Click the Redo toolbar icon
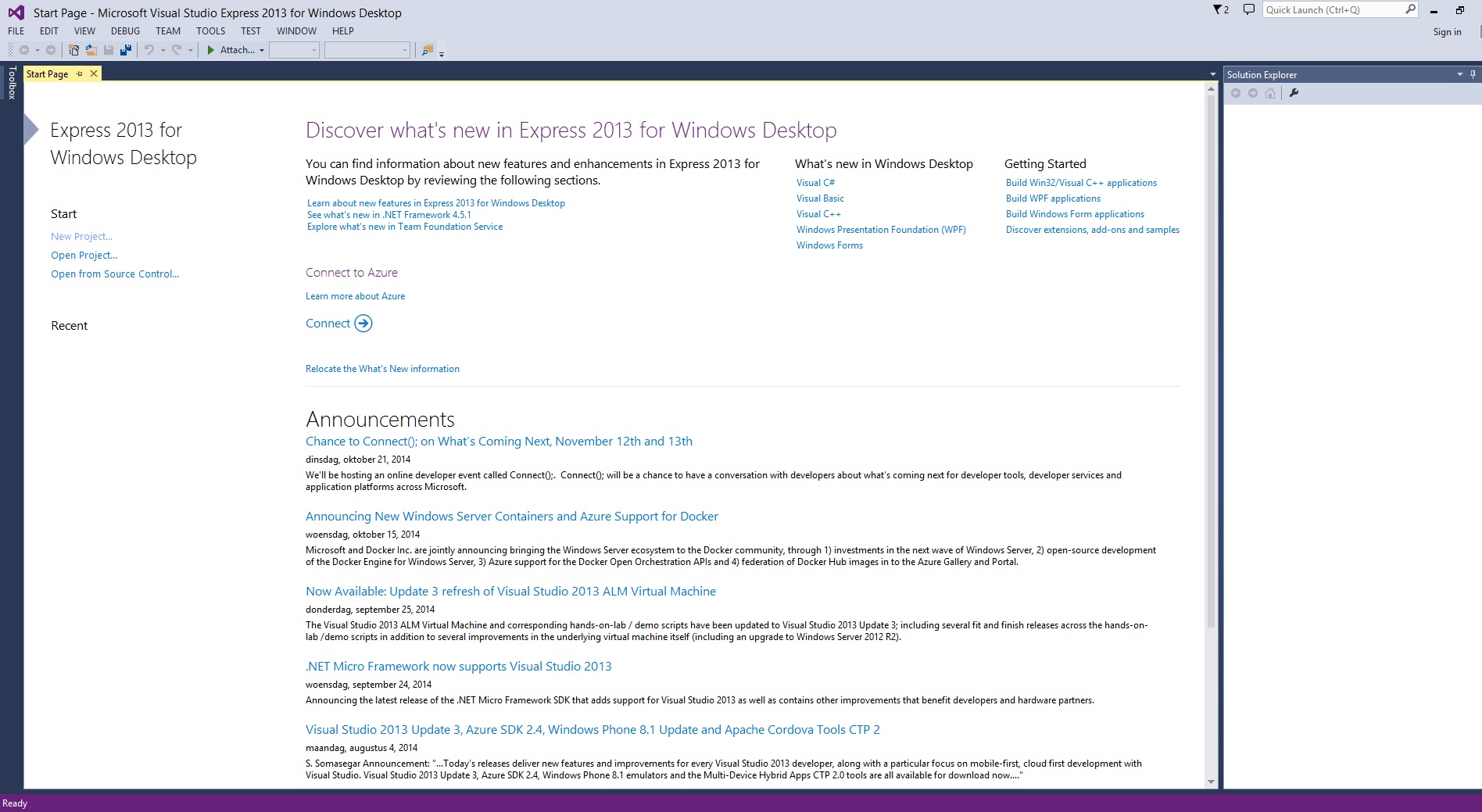The height and width of the screenshot is (812, 1482). click(x=177, y=50)
